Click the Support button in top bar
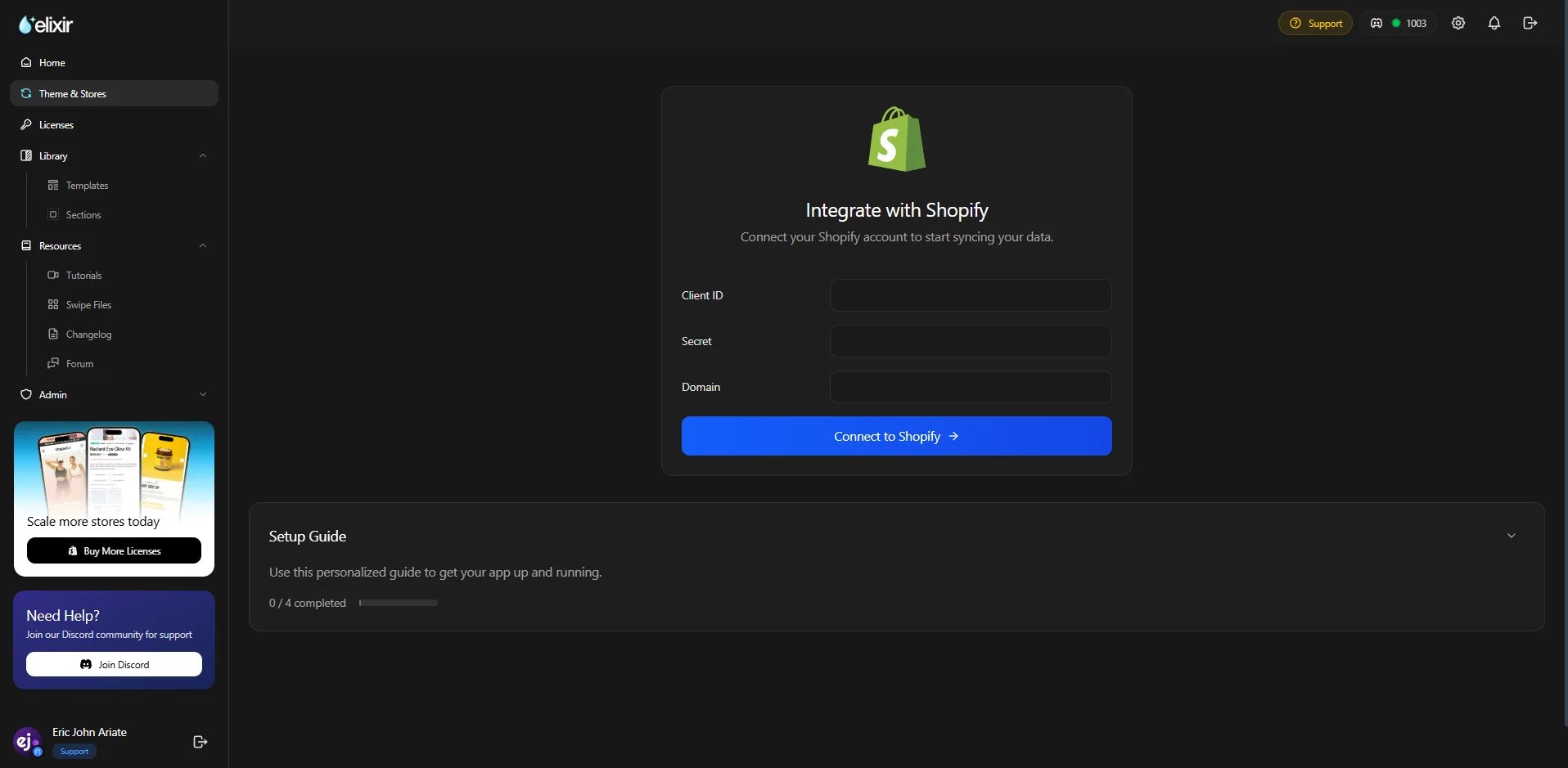Screen dimensions: 1568x768 [x=1315, y=23]
